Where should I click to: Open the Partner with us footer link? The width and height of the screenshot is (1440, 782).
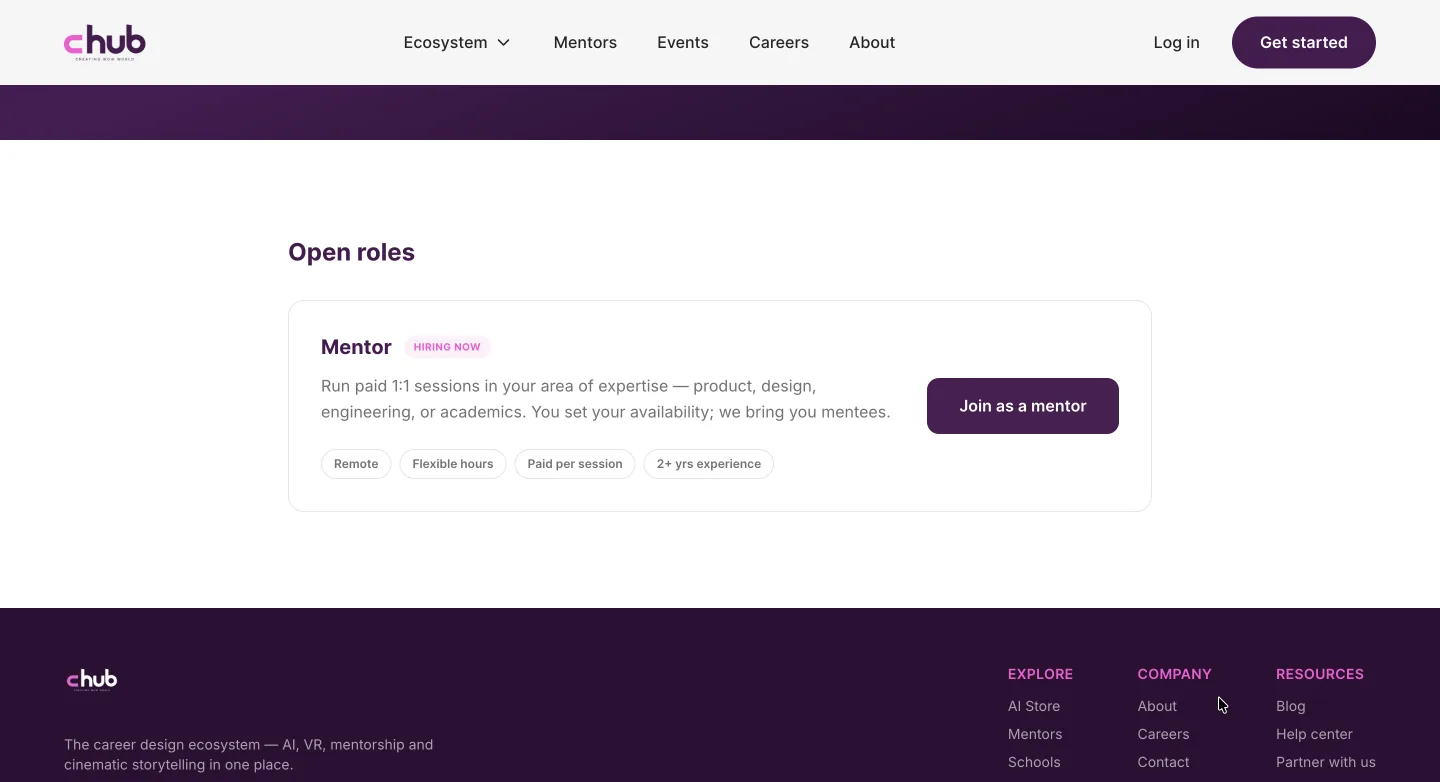tap(1326, 762)
